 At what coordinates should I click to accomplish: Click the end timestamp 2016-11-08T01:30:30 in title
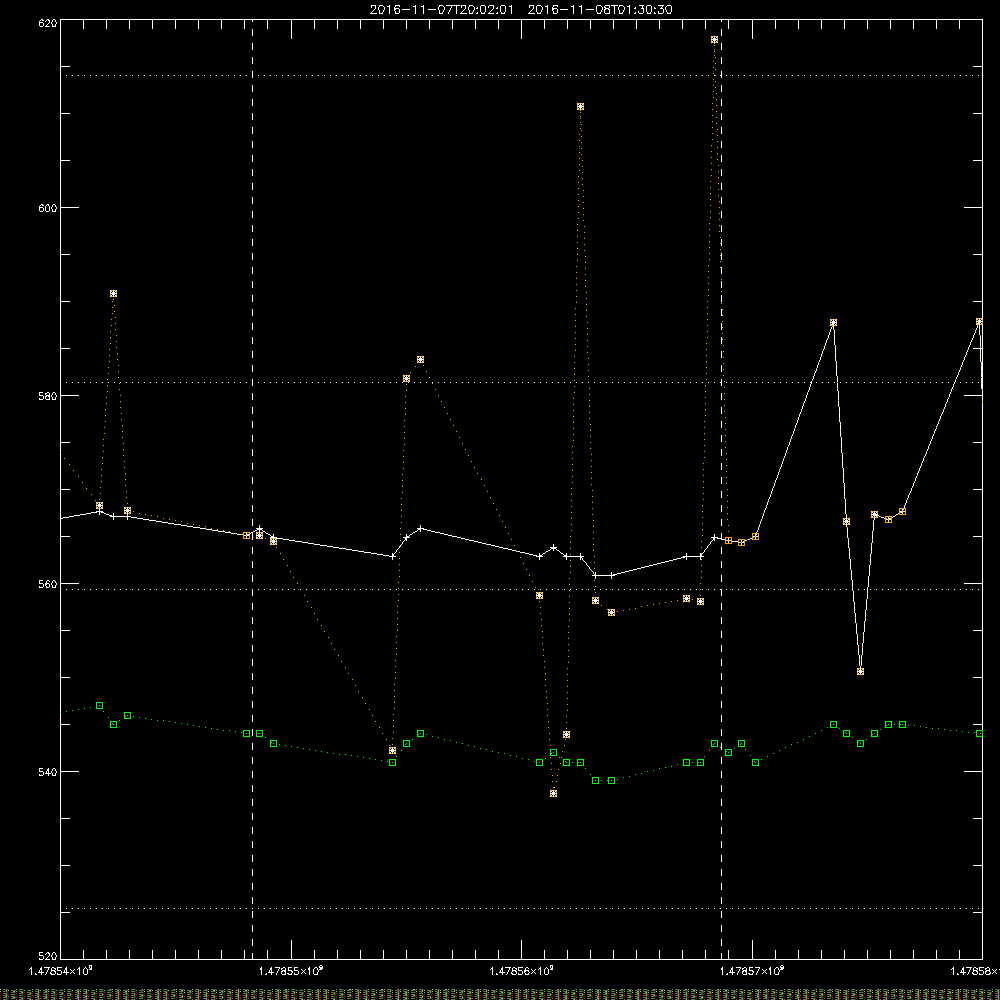[x=599, y=10]
